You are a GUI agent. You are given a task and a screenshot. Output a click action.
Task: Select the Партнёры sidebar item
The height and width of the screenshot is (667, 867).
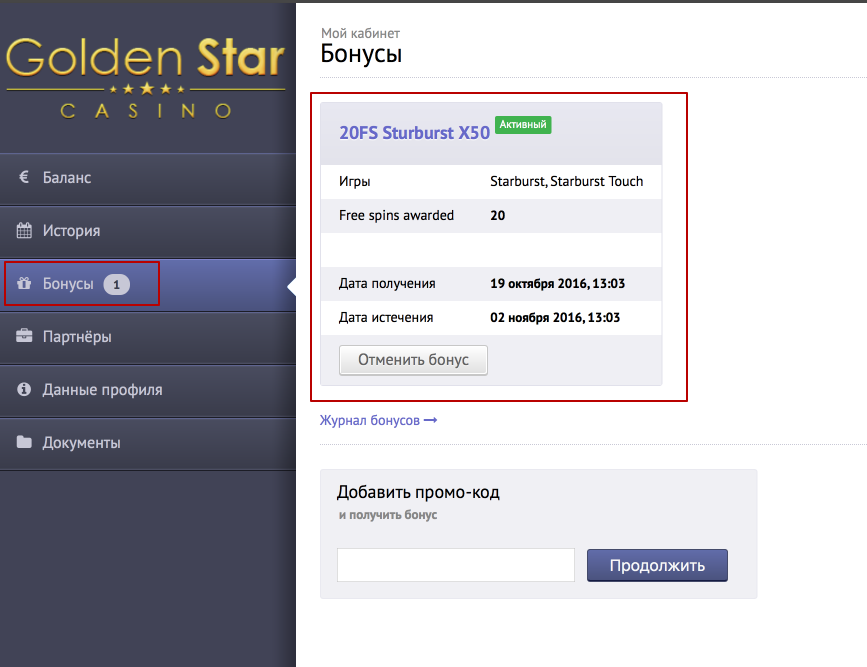tap(77, 337)
